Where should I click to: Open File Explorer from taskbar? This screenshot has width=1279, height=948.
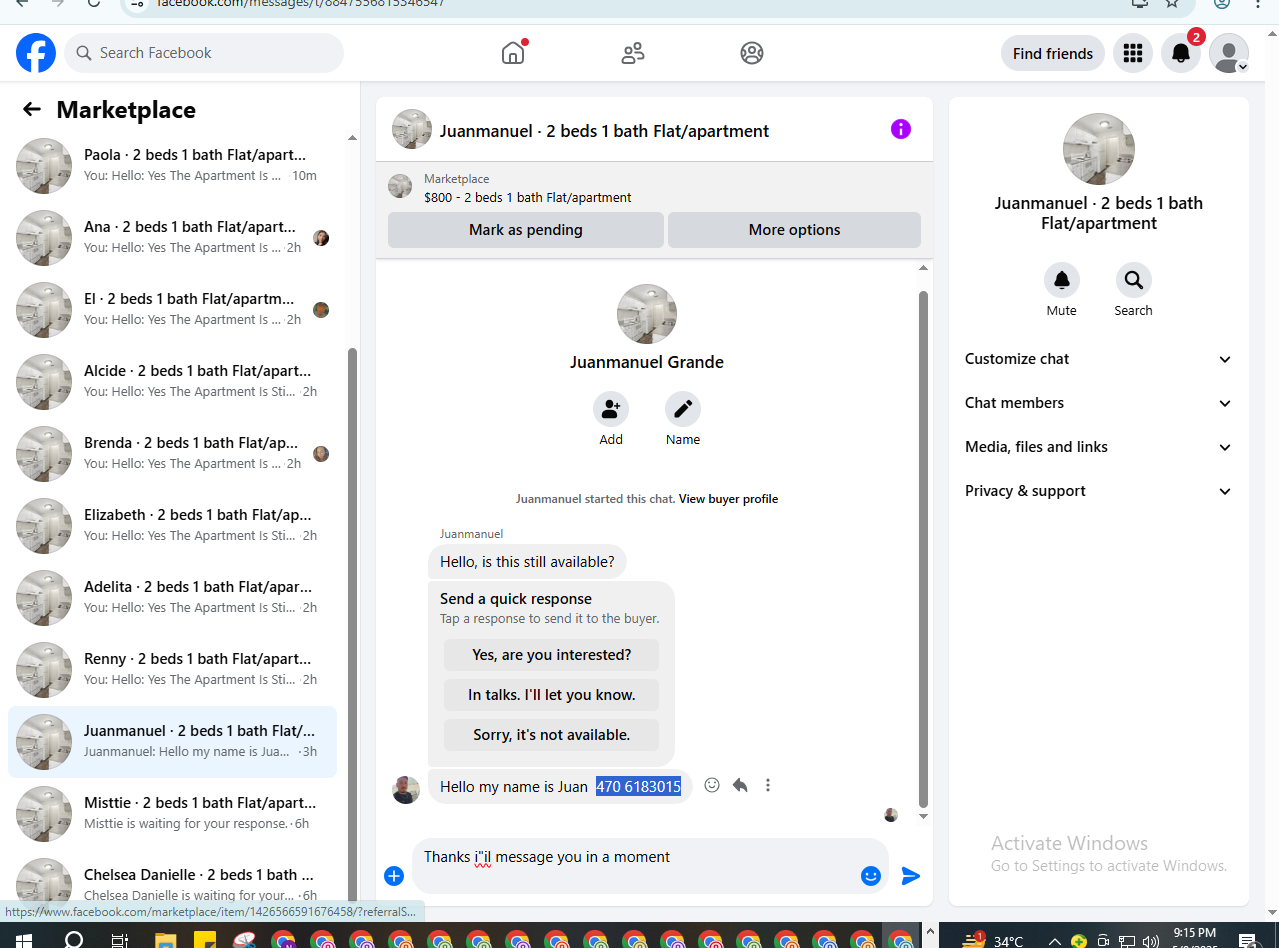pos(166,940)
